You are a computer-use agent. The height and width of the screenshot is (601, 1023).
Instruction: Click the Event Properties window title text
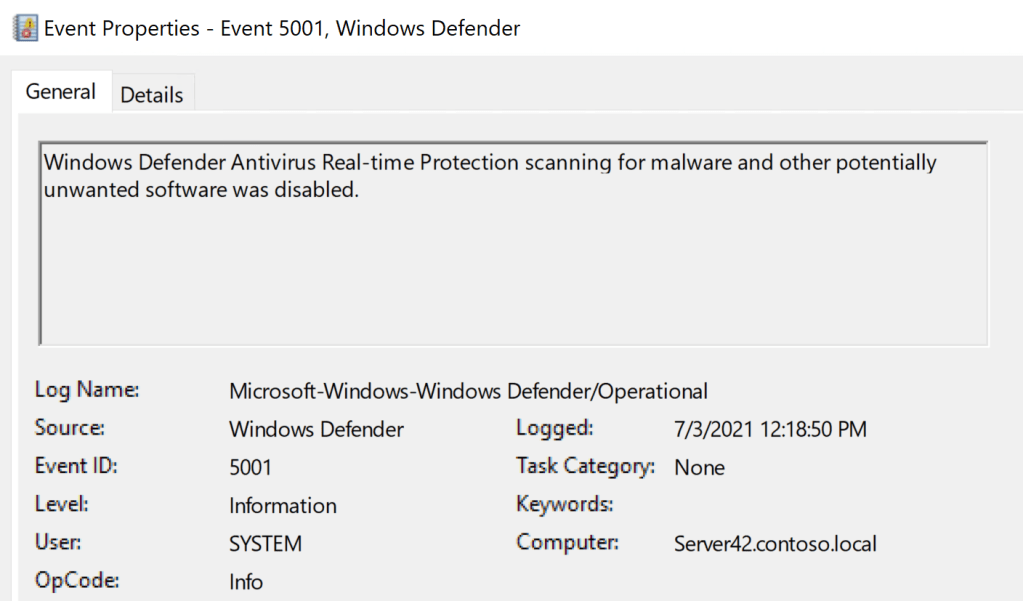point(282,29)
